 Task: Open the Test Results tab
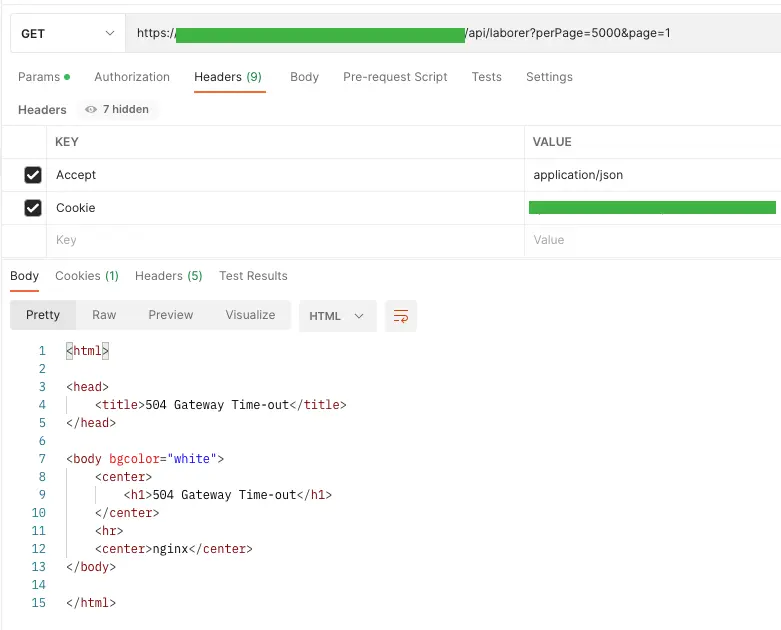pyautogui.click(x=253, y=276)
